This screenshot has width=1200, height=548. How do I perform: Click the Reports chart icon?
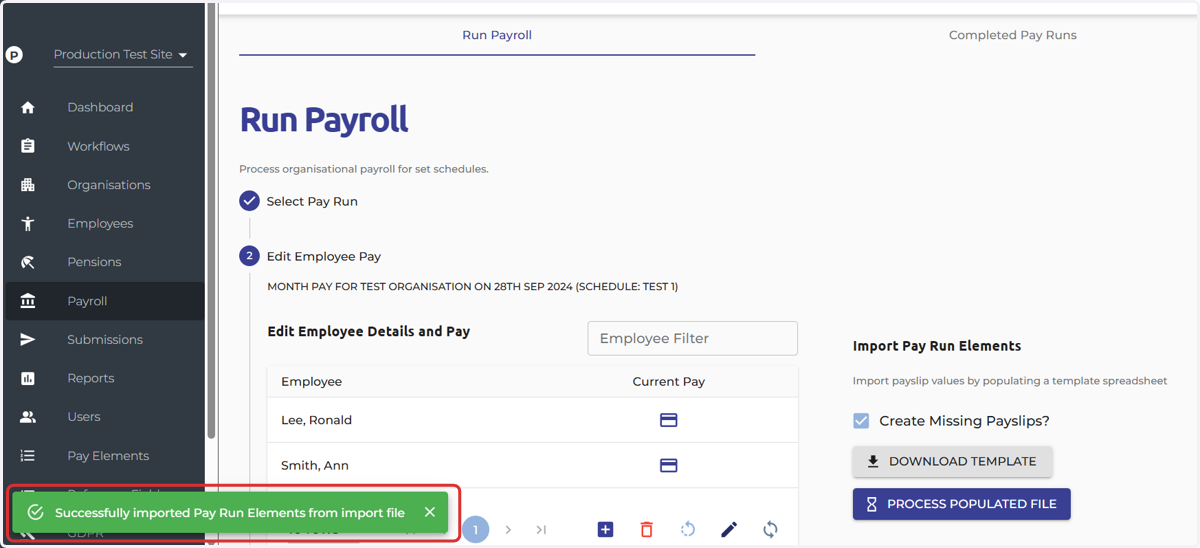pyautogui.click(x=28, y=378)
